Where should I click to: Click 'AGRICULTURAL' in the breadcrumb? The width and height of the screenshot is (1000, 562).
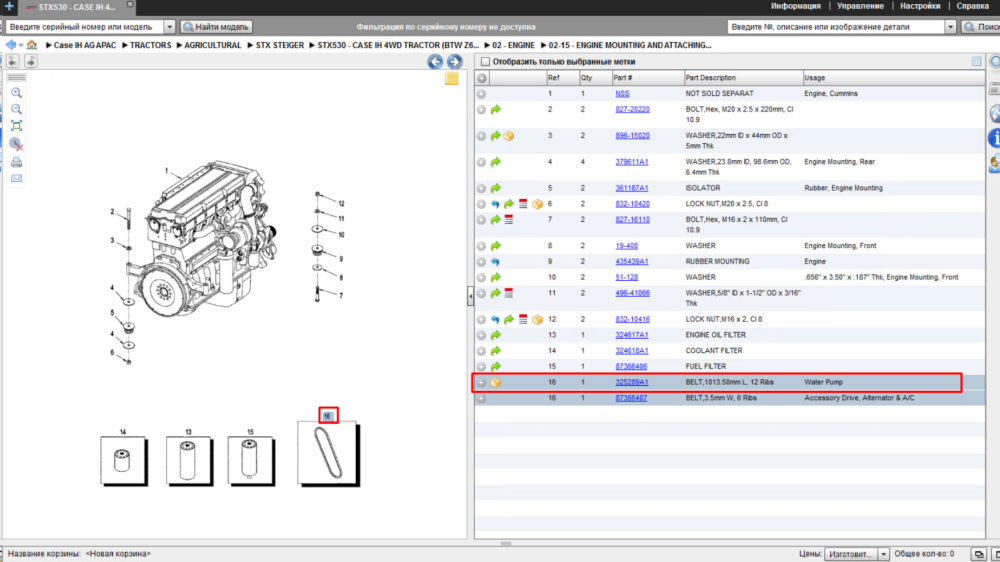[x=212, y=45]
